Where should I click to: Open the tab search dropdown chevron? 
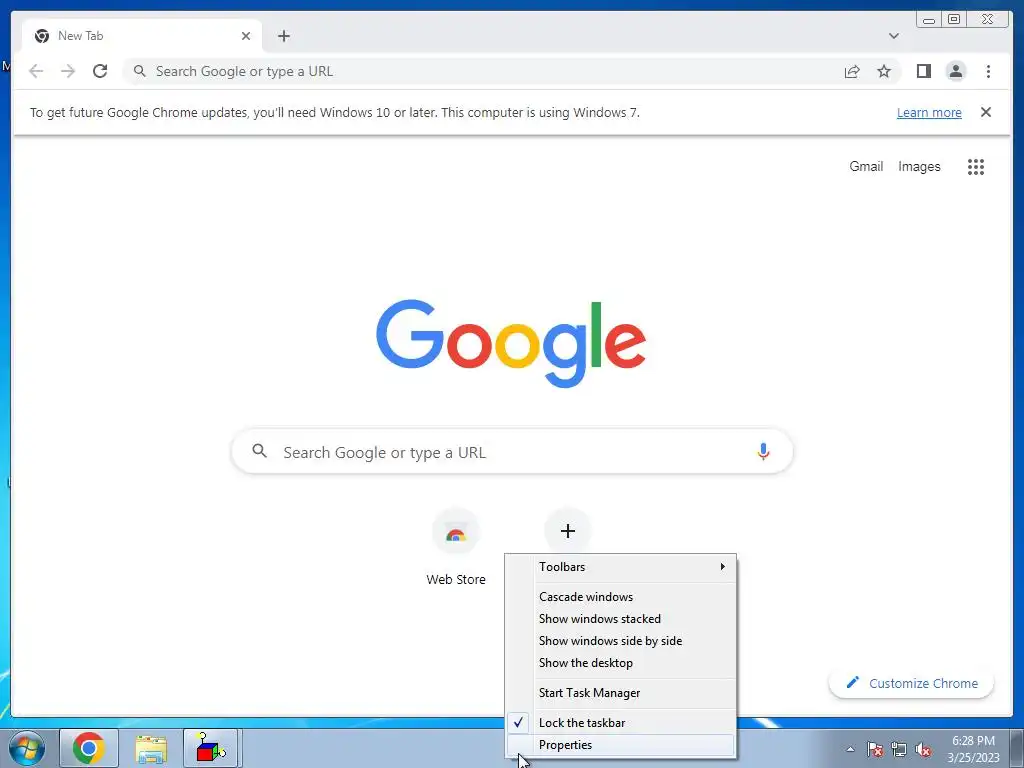click(x=893, y=36)
